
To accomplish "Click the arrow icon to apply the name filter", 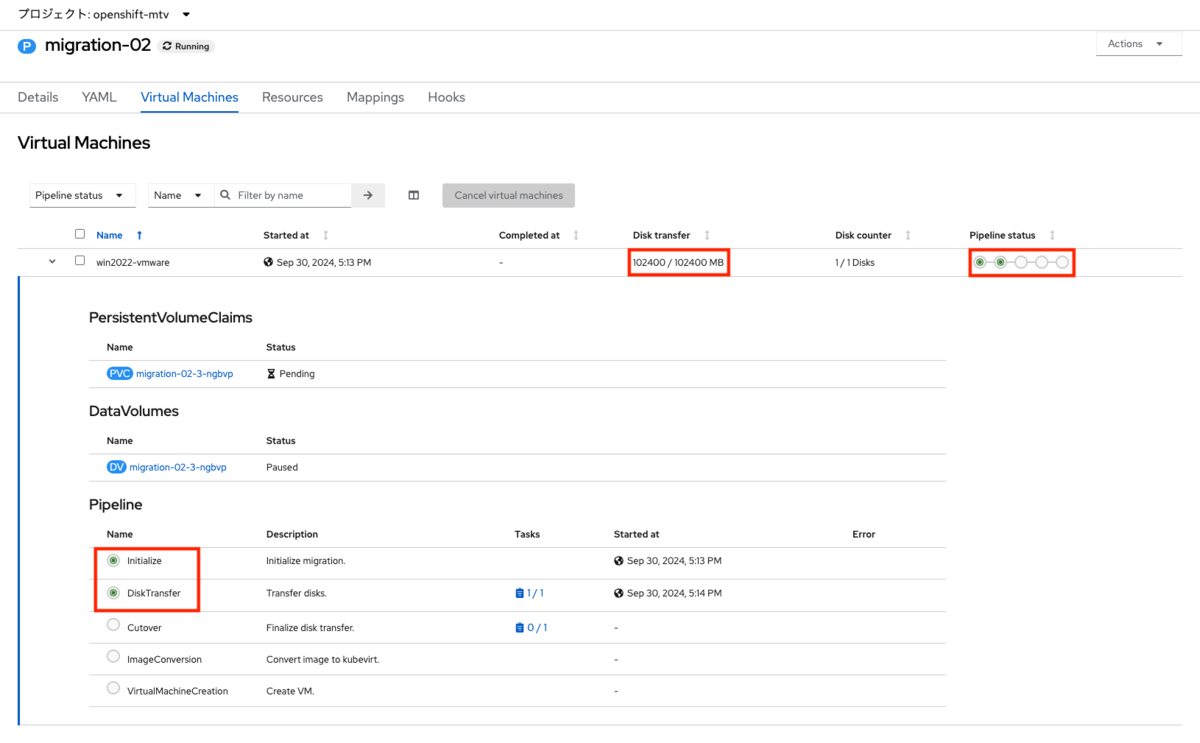I will 368,195.
